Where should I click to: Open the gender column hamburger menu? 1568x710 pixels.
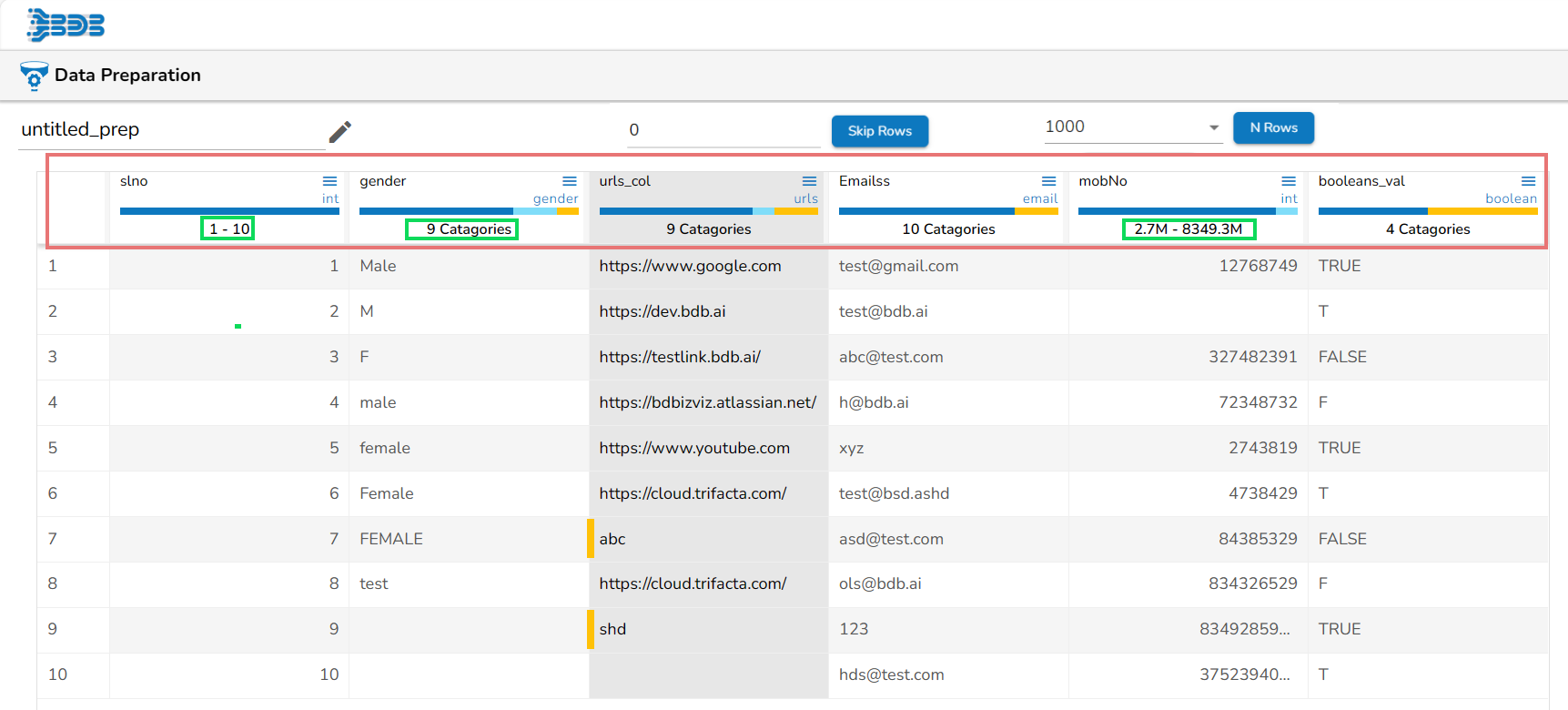569,181
